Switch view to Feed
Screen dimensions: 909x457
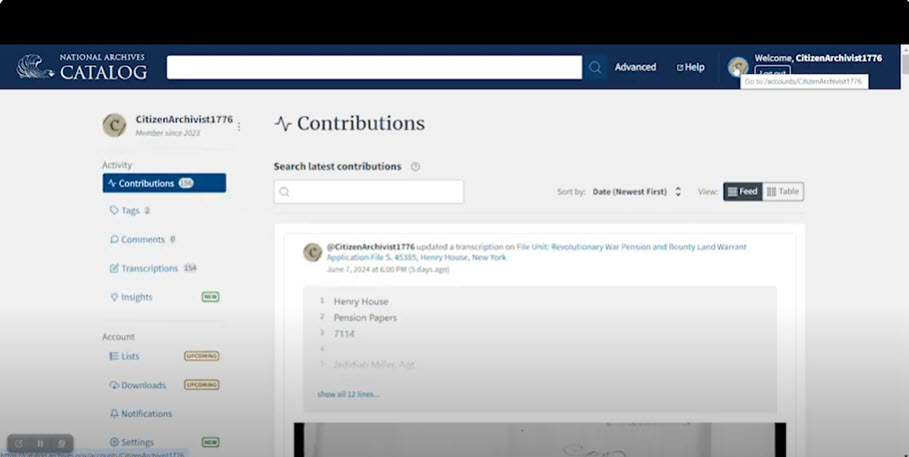point(743,191)
